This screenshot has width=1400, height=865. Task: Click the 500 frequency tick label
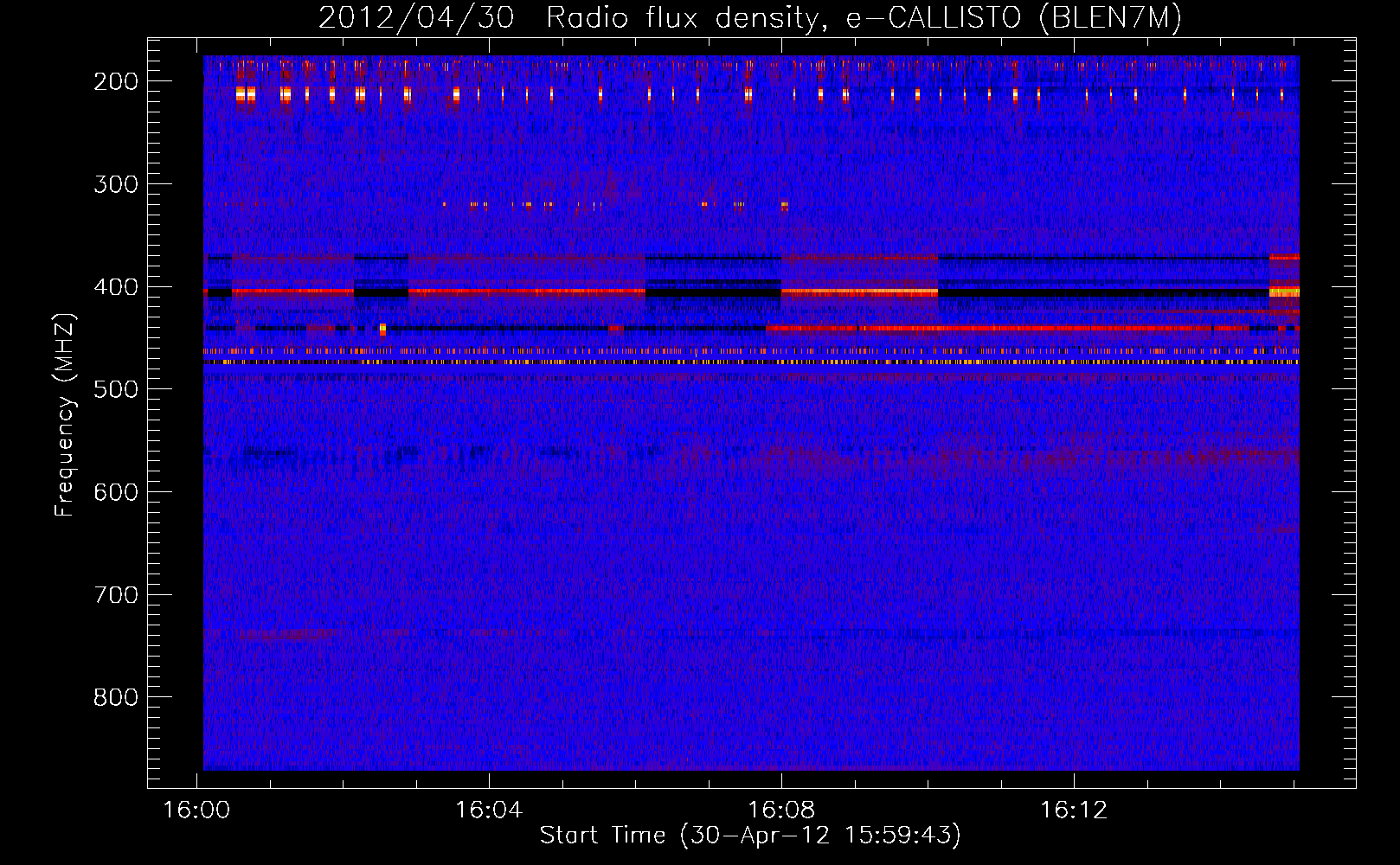tap(116, 389)
